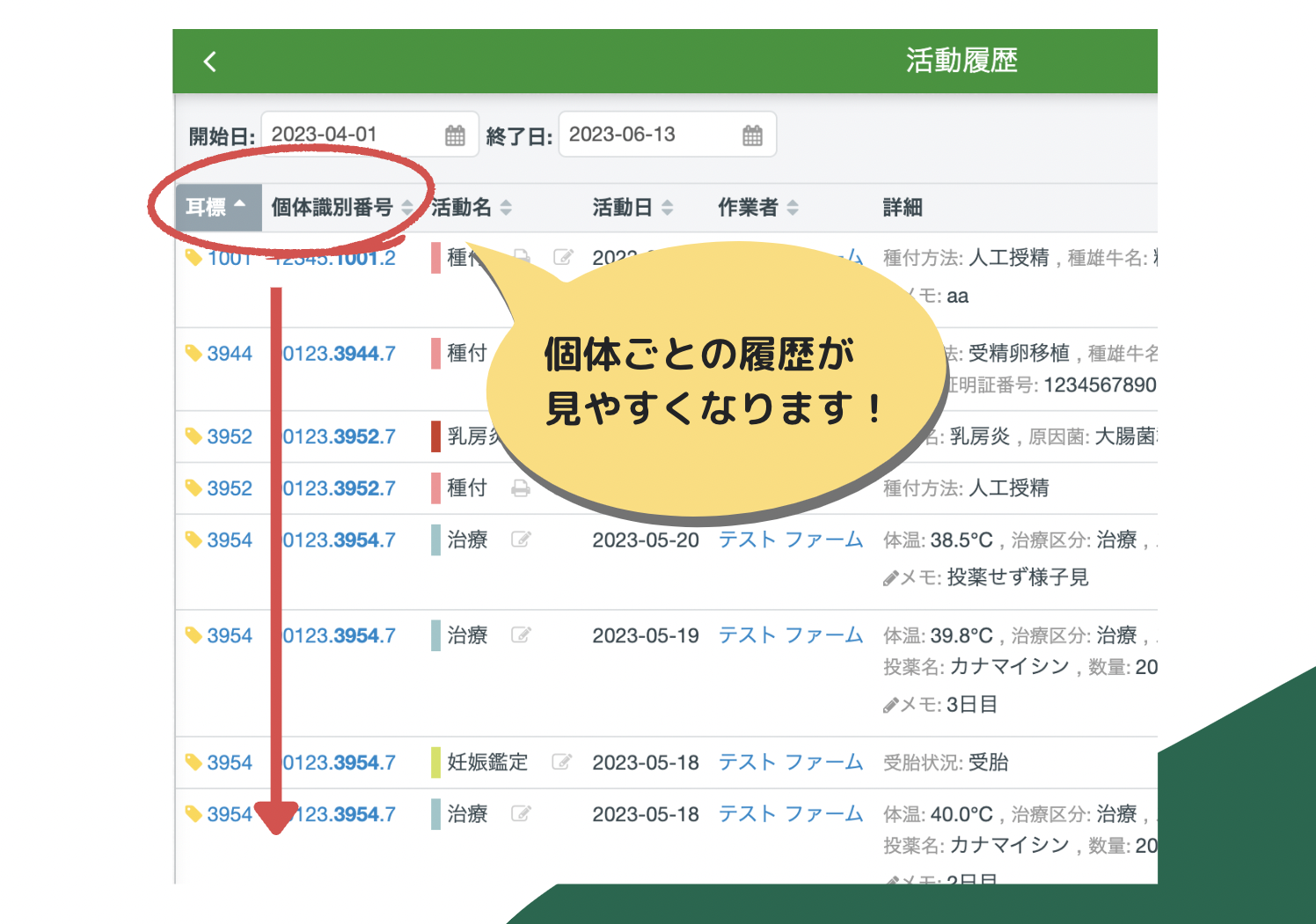Click the 妊娠鑑定 activity name
1316x924 pixels.
pyautogui.click(x=487, y=762)
